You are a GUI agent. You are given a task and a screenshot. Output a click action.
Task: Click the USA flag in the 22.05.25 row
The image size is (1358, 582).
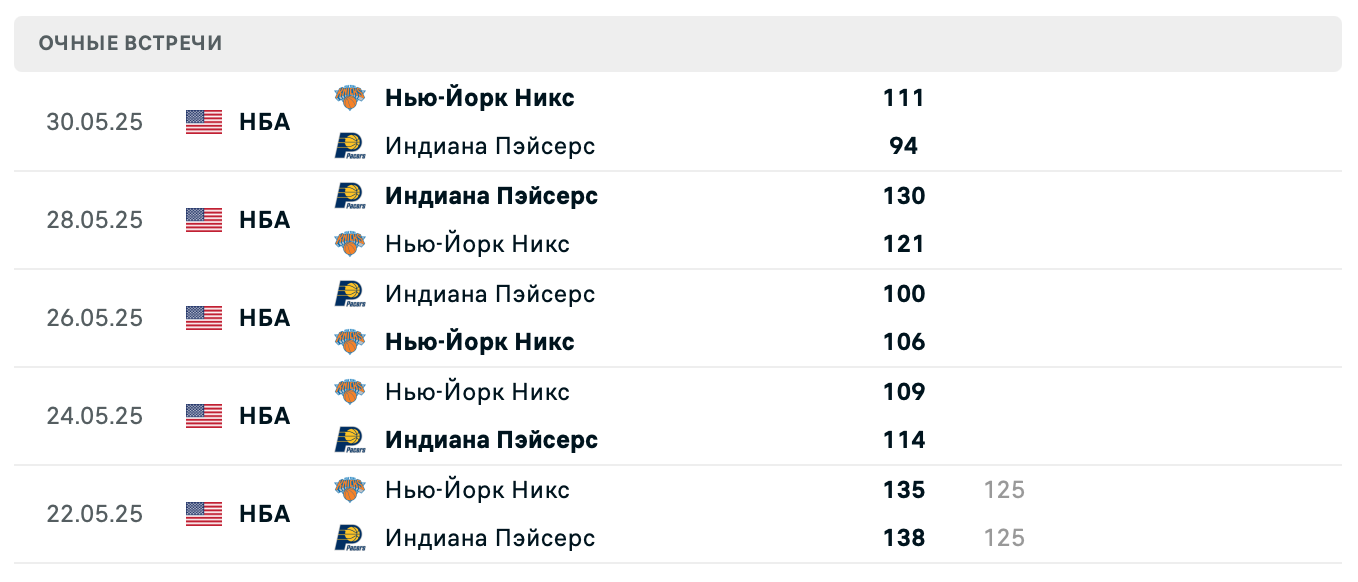(203, 514)
